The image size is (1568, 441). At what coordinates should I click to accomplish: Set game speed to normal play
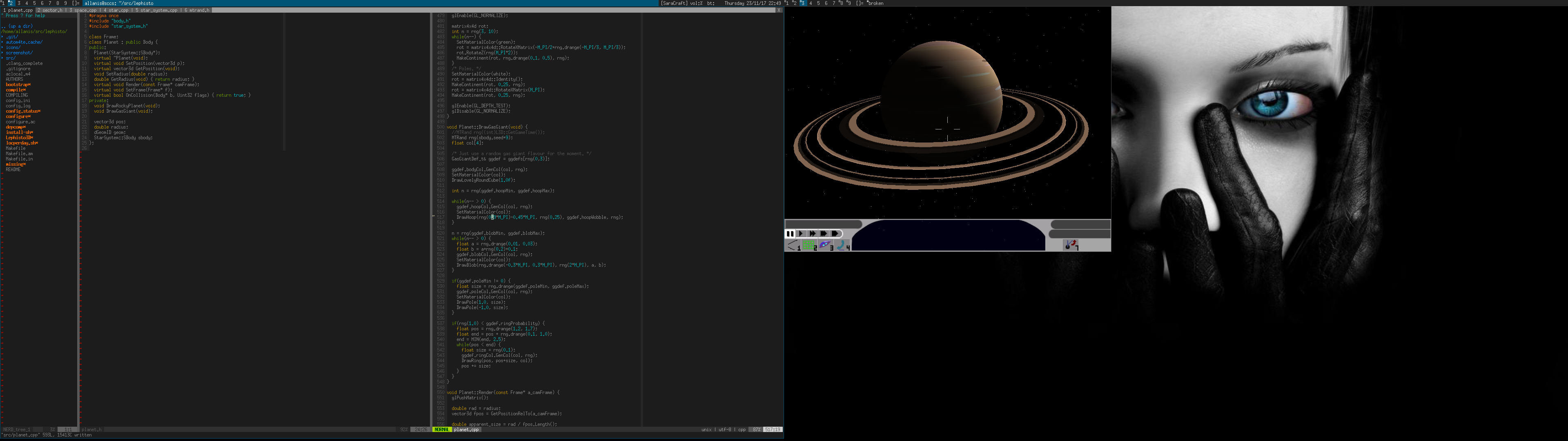click(x=801, y=233)
